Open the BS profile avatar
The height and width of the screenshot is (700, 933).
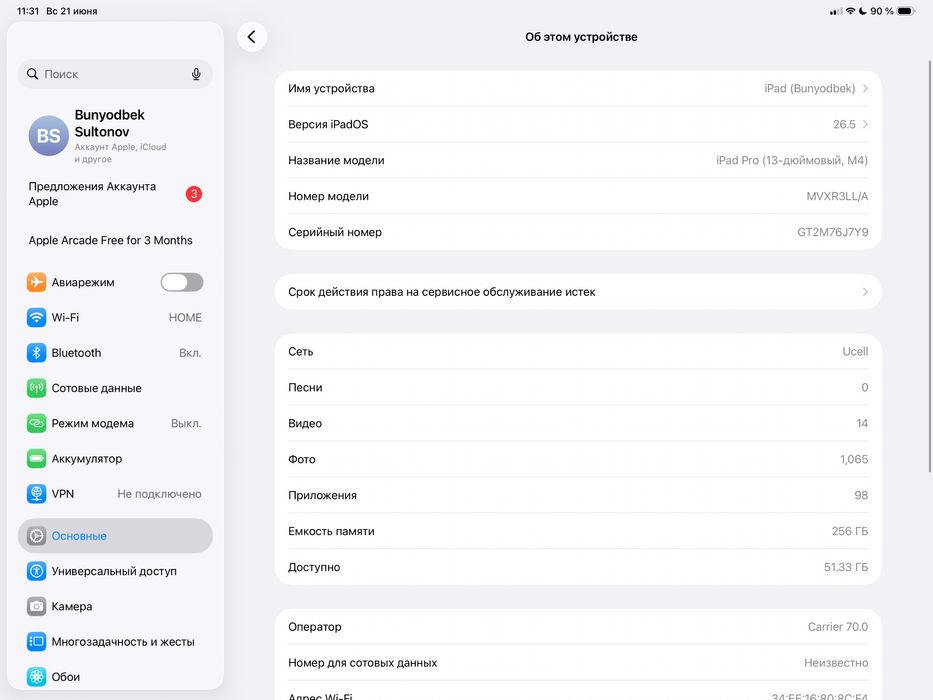tap(49, 136)
